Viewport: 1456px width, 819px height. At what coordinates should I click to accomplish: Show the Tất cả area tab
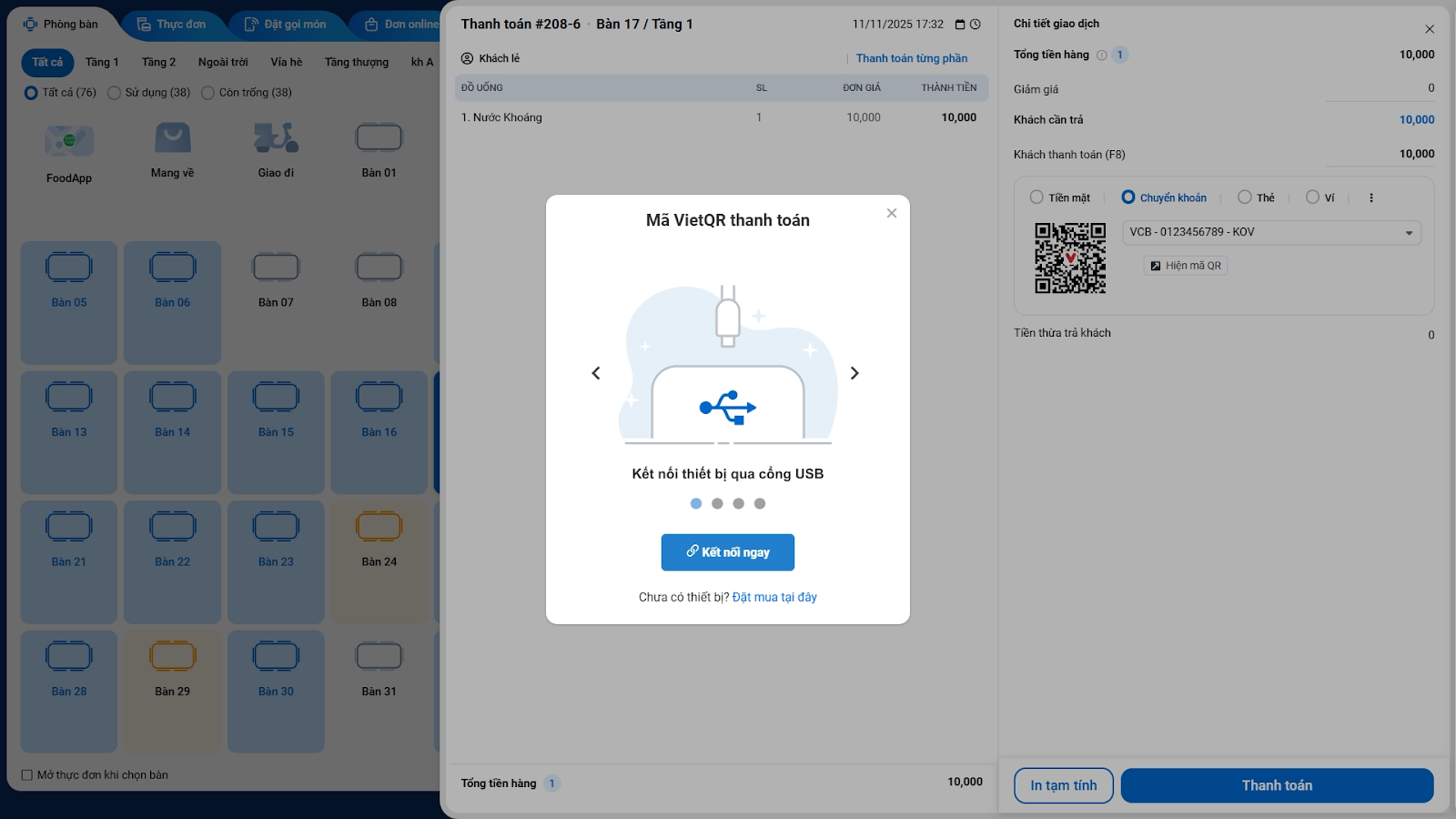tap(47, 62)
